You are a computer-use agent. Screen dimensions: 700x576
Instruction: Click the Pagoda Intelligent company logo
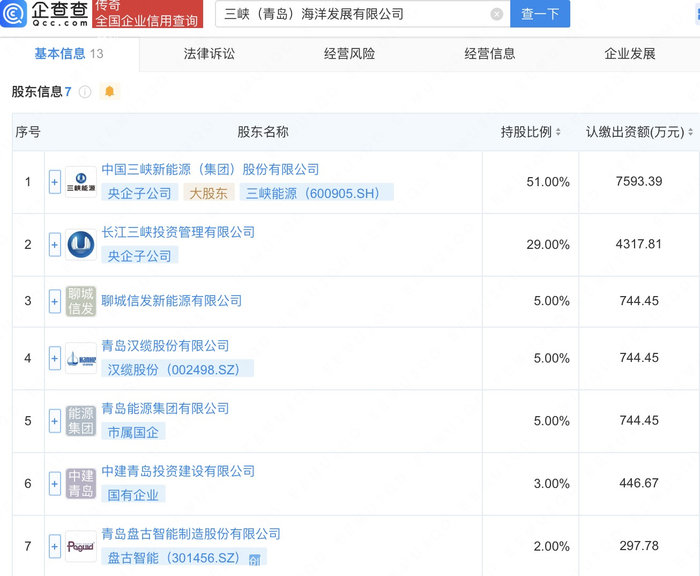coord(81,546)
